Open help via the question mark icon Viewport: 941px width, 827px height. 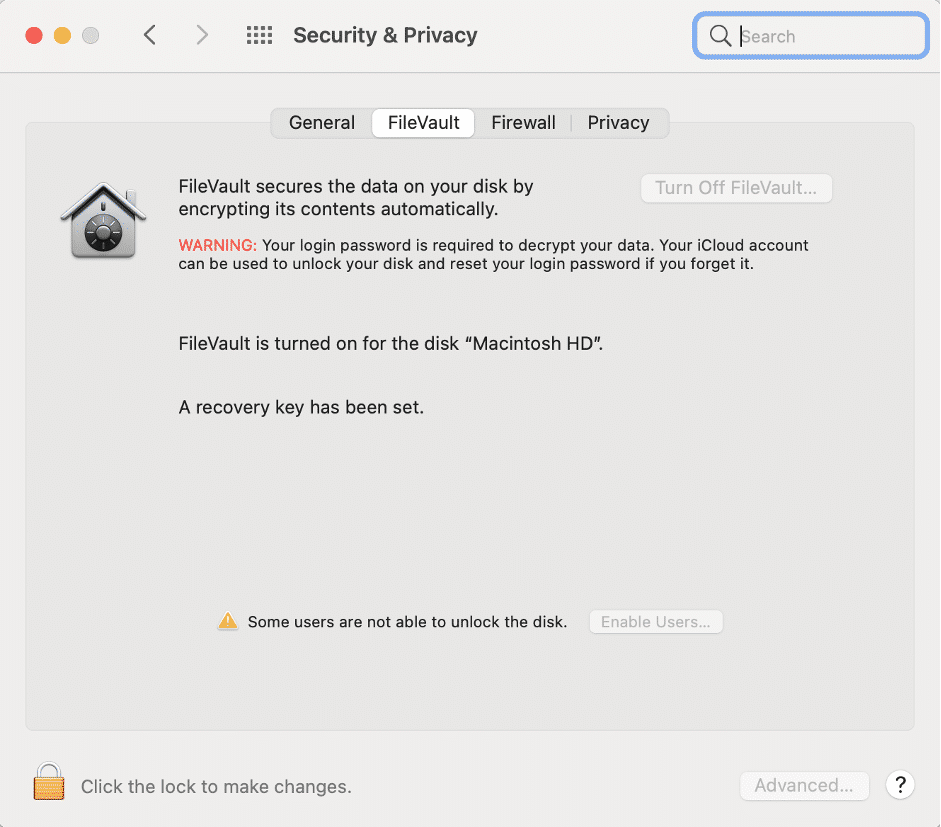tap(899, 786)
